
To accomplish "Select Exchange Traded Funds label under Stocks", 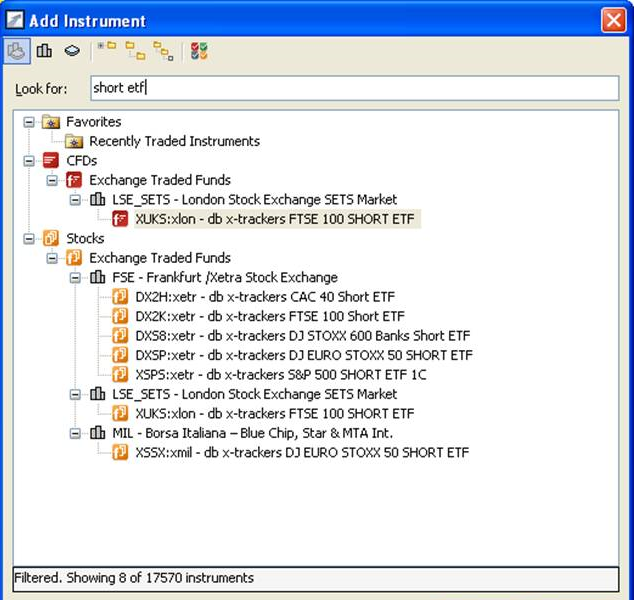I will (160, 258).
